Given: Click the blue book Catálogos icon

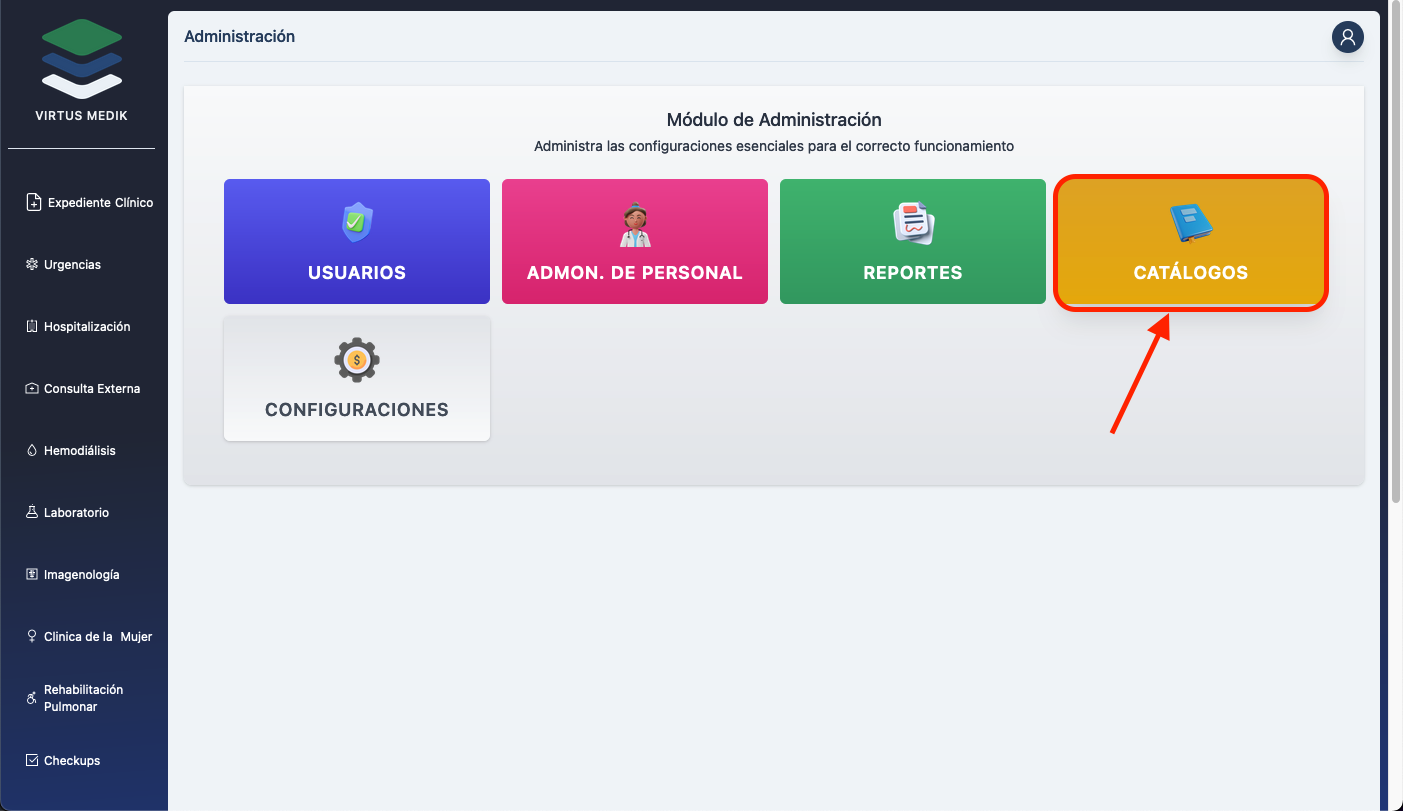Looking at the screenshot, I should click(x=1190, y=223).
